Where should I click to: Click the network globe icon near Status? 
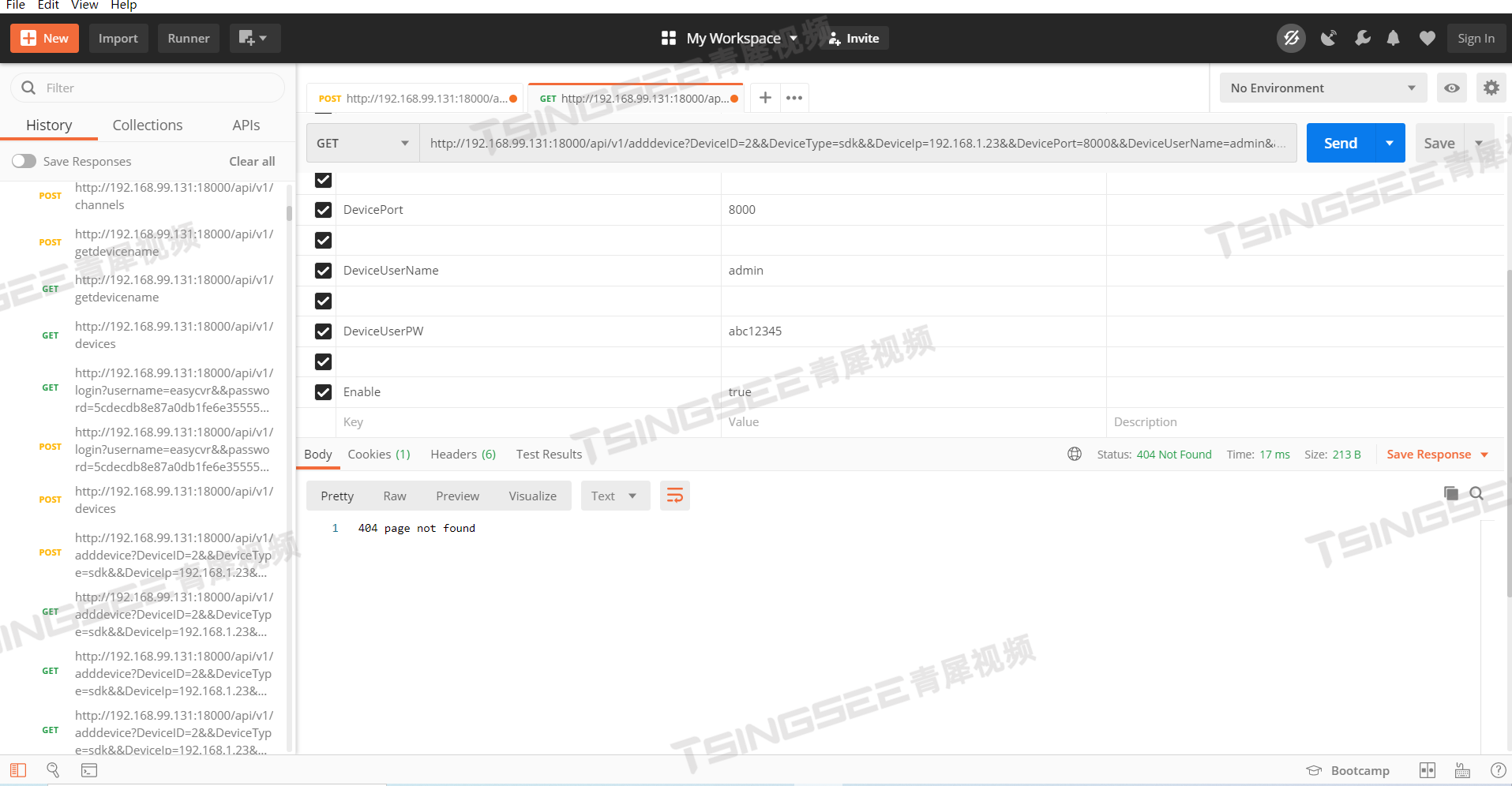click(x=1075, y=454)
